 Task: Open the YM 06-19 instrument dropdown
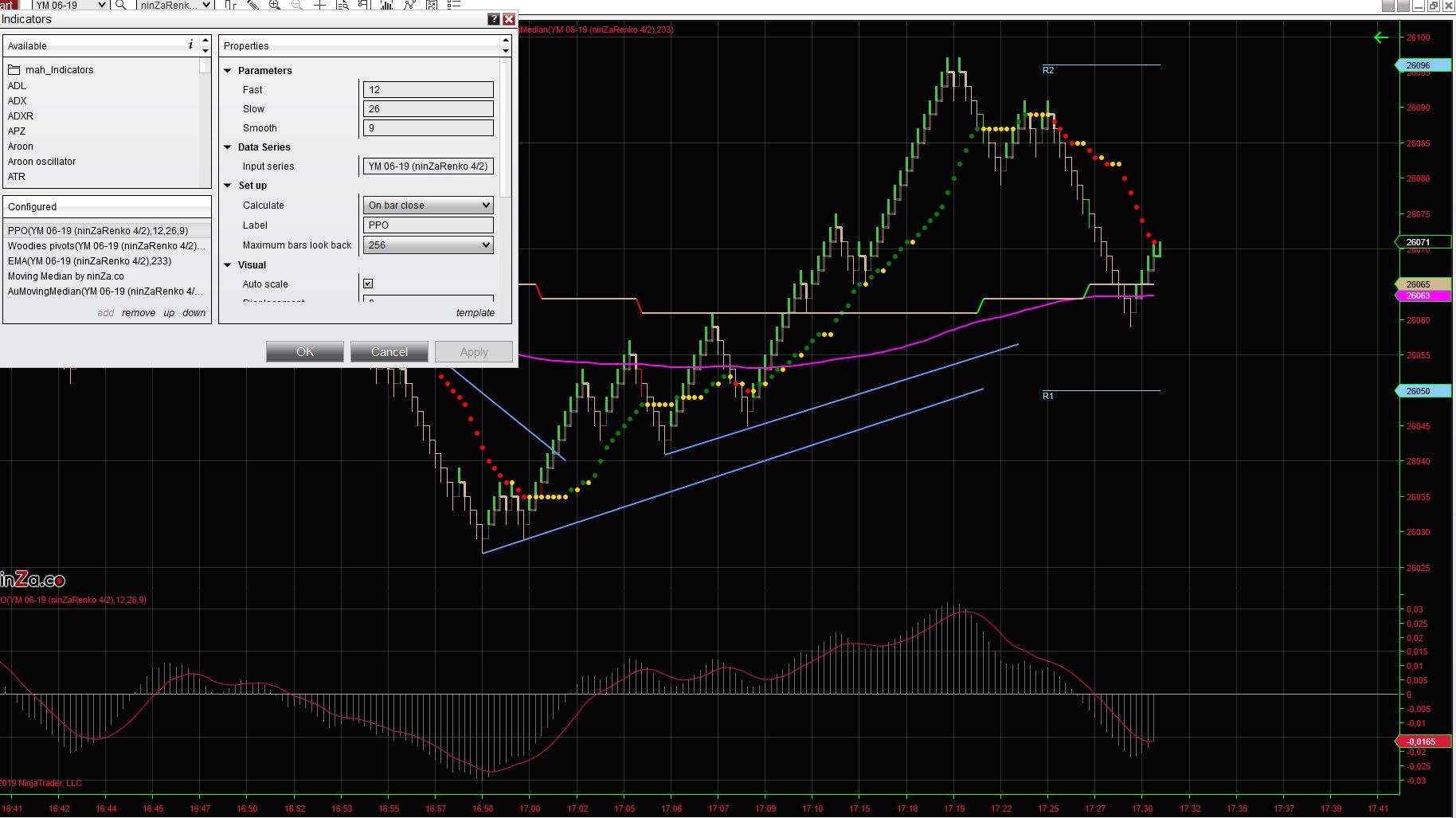[70, 5]
